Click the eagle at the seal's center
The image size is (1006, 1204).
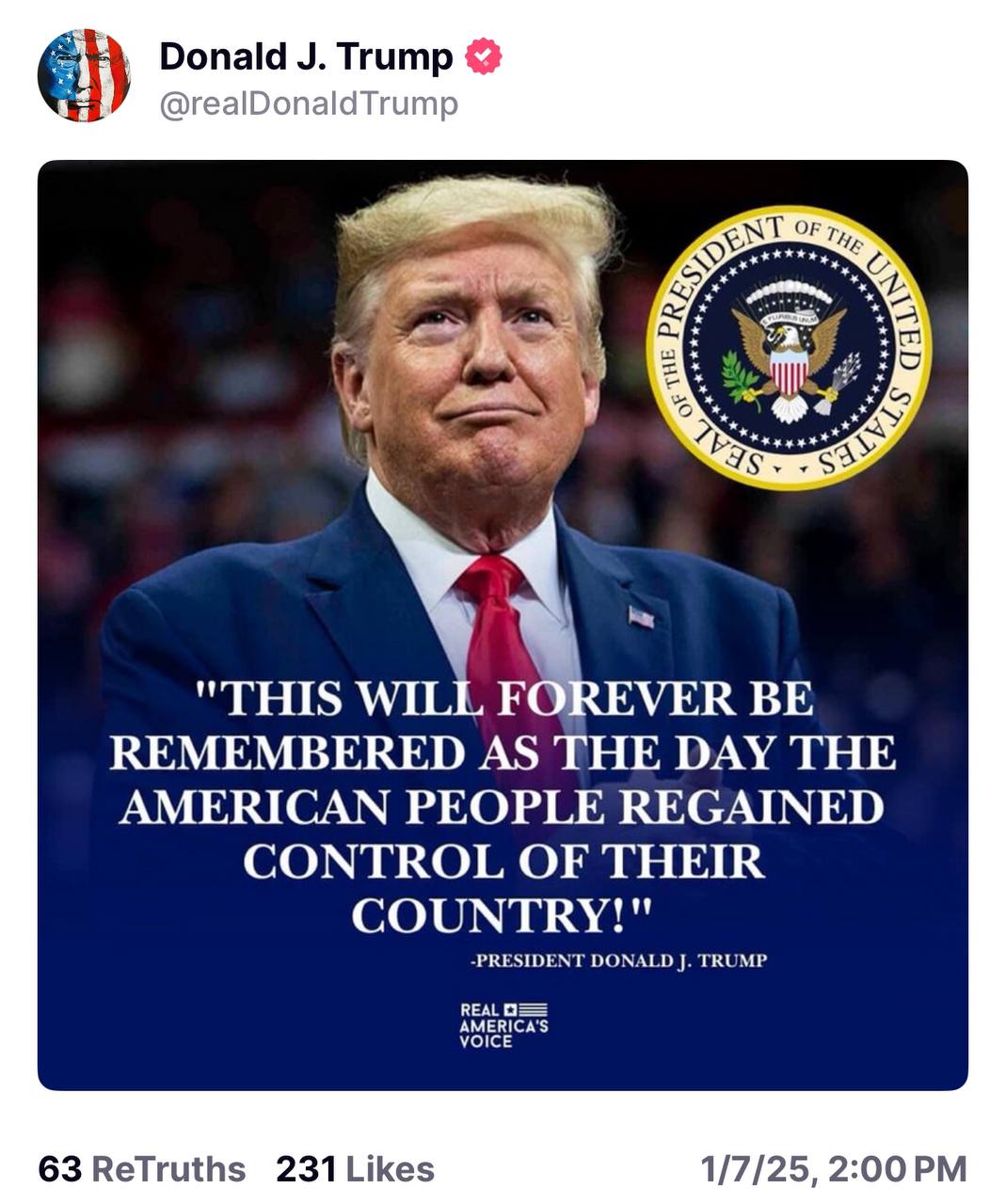tap(789, 350)
